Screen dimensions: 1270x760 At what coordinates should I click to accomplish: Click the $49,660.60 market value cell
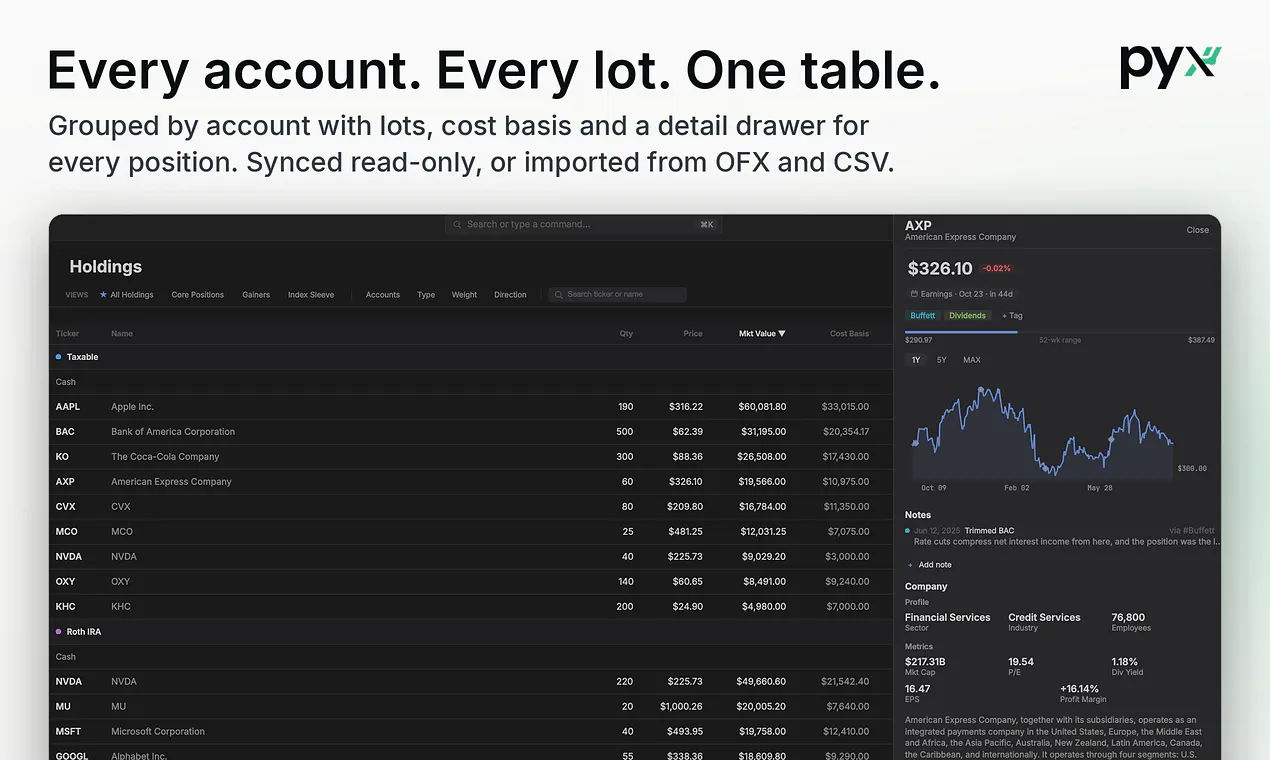tap(762, 682)
